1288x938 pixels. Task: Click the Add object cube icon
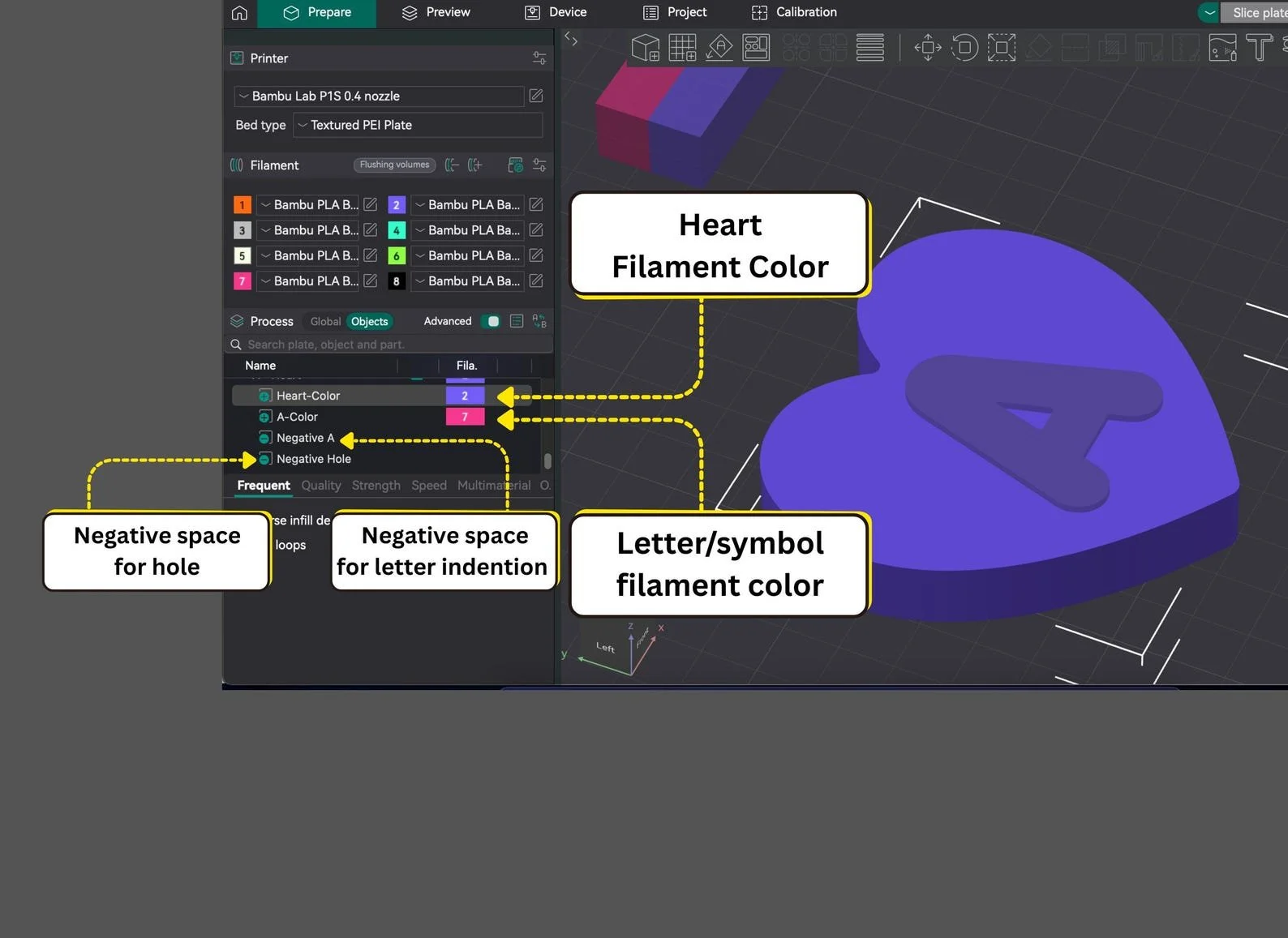click(645, 48)
